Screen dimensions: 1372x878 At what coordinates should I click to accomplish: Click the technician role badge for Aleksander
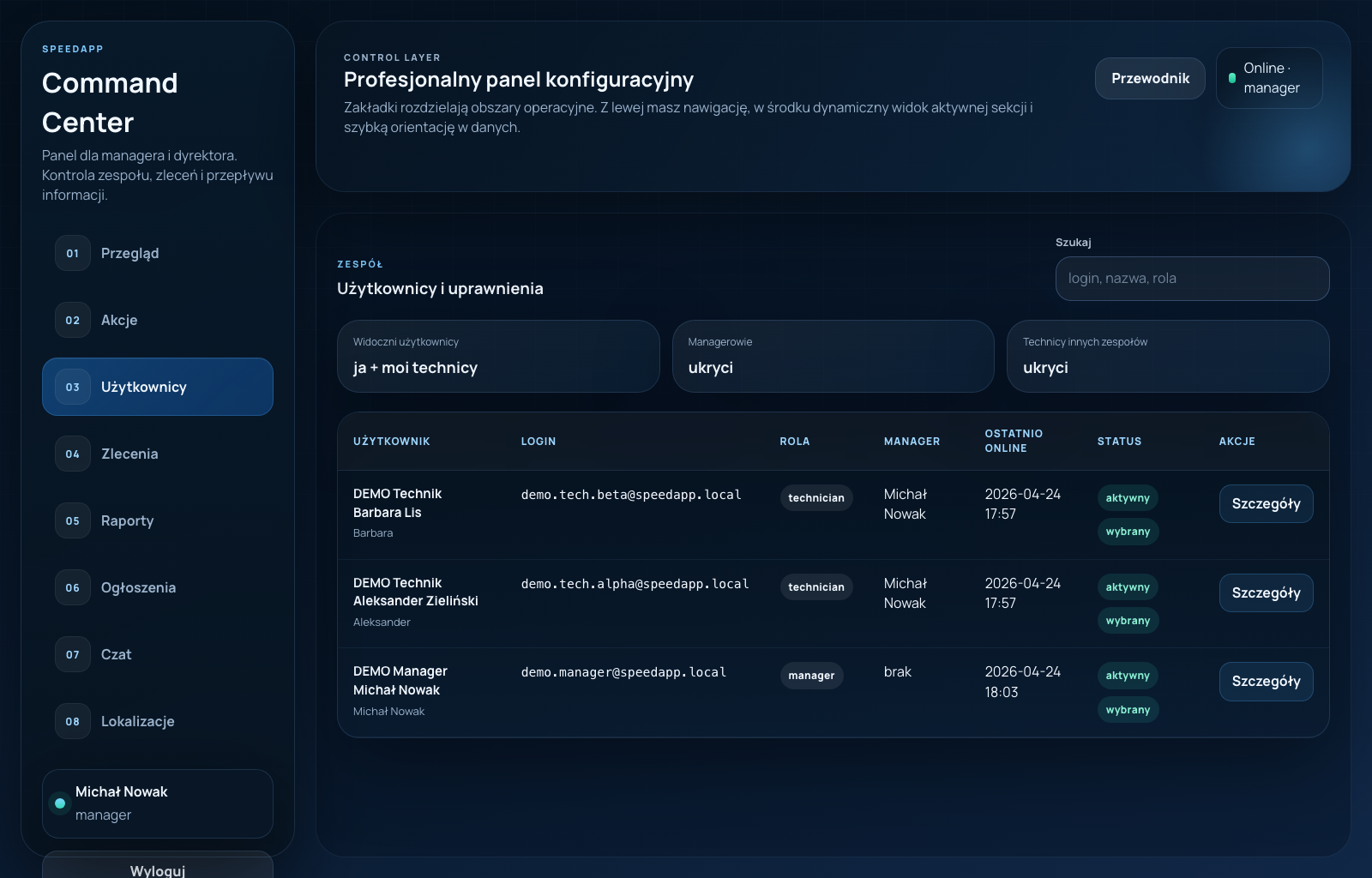click(x=815, y=587)
